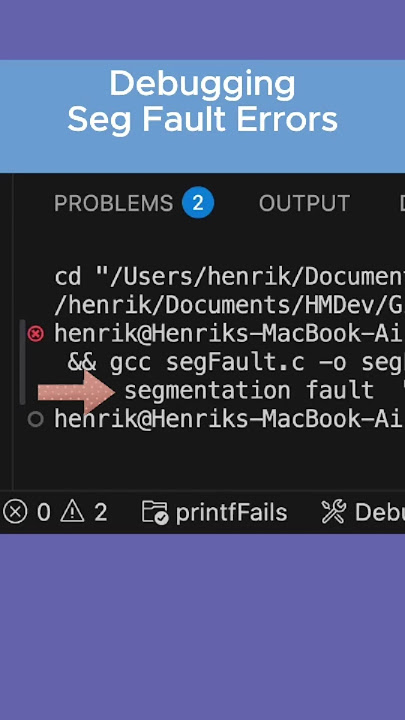Click the folder check icon before printfFails

[155, 512]
